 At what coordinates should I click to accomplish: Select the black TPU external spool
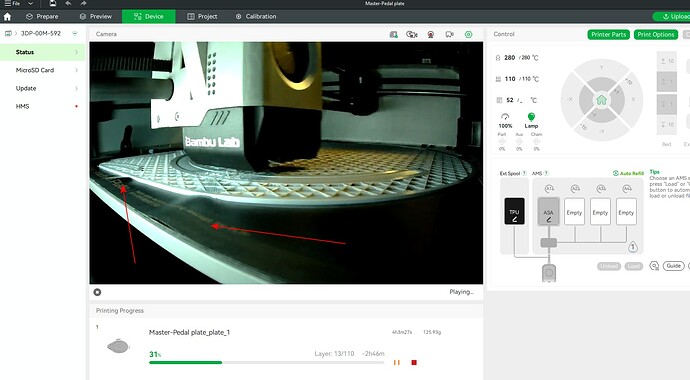[x=514, y=212]
